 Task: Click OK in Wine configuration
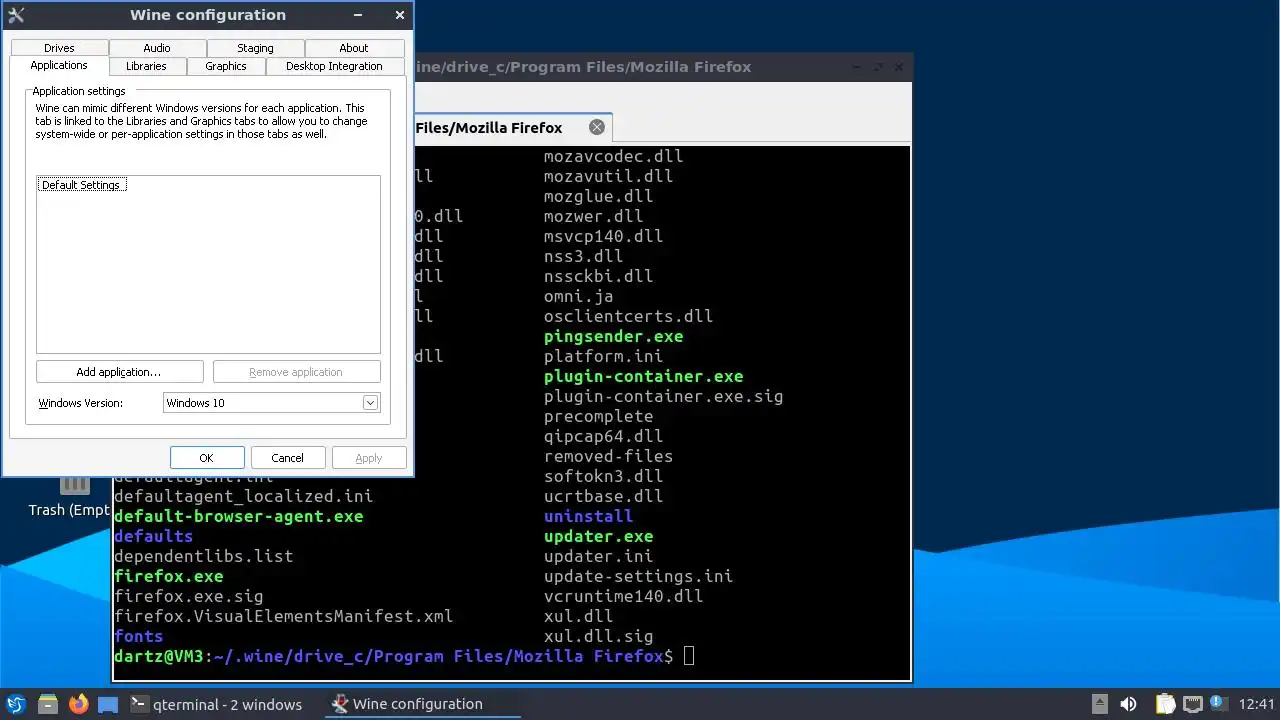pyautogui.click(x=207, y=458)
